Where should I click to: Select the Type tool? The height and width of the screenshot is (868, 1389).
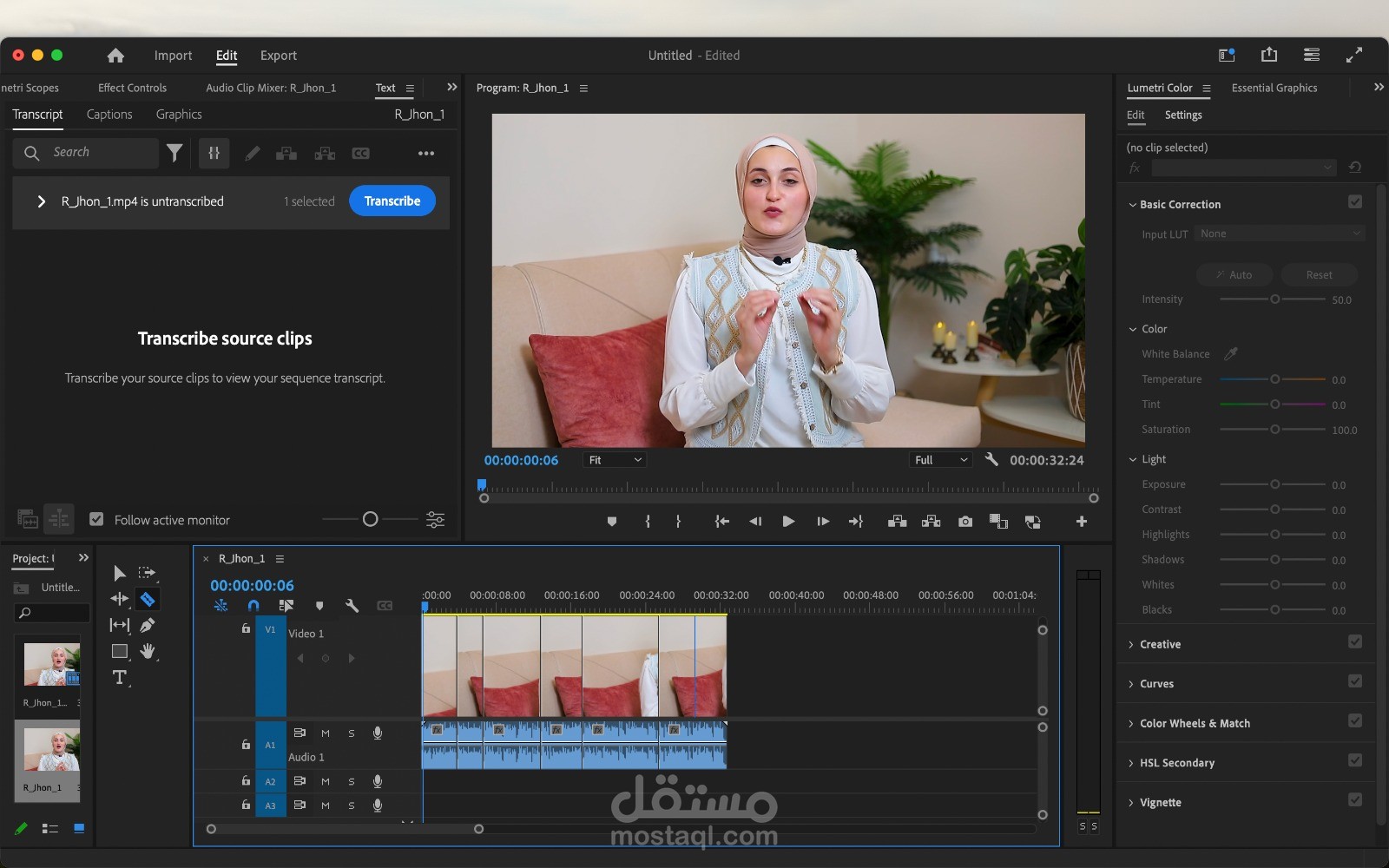tap(120, 677)
